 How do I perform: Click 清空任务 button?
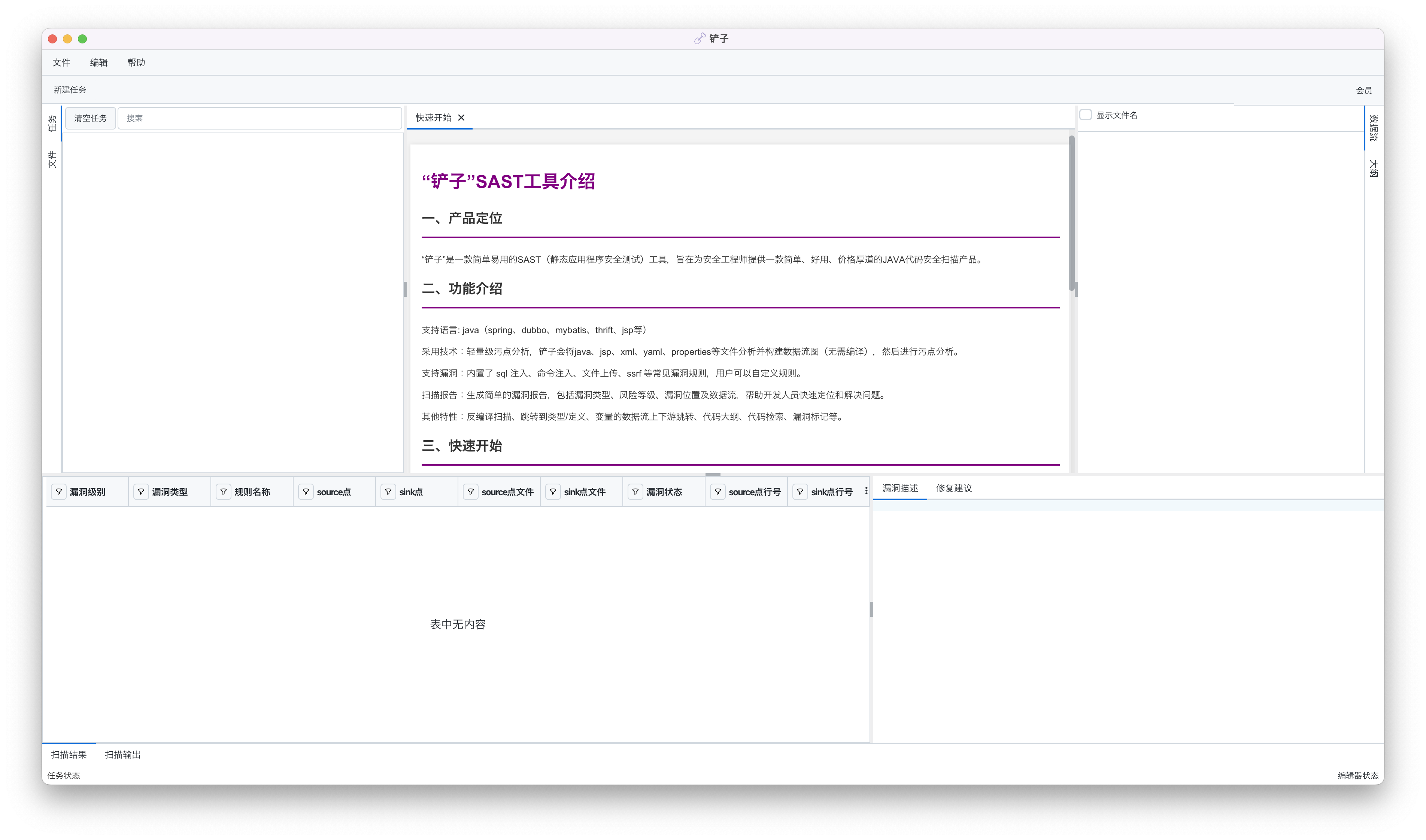coord(91,118)
